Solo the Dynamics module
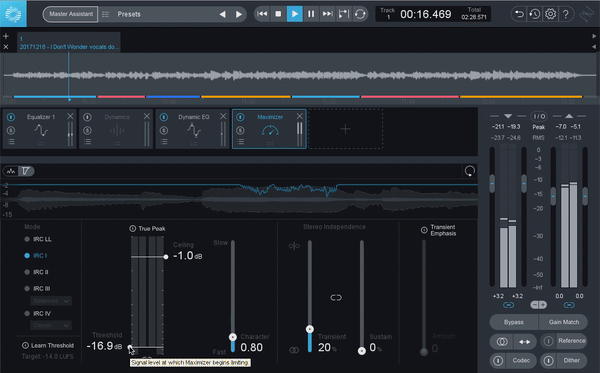This screenshot has height=373, width=600. click(x=87, y=130)
